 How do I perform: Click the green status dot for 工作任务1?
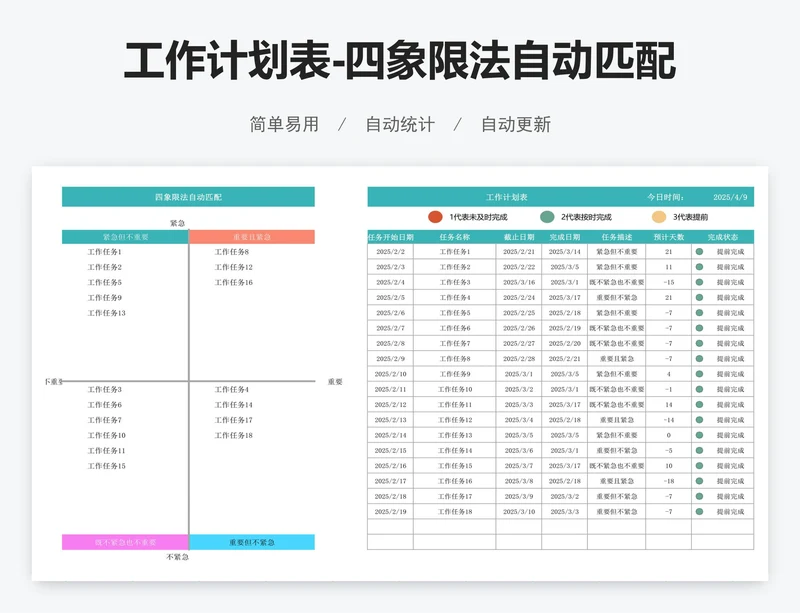click(x=699, y=252)
